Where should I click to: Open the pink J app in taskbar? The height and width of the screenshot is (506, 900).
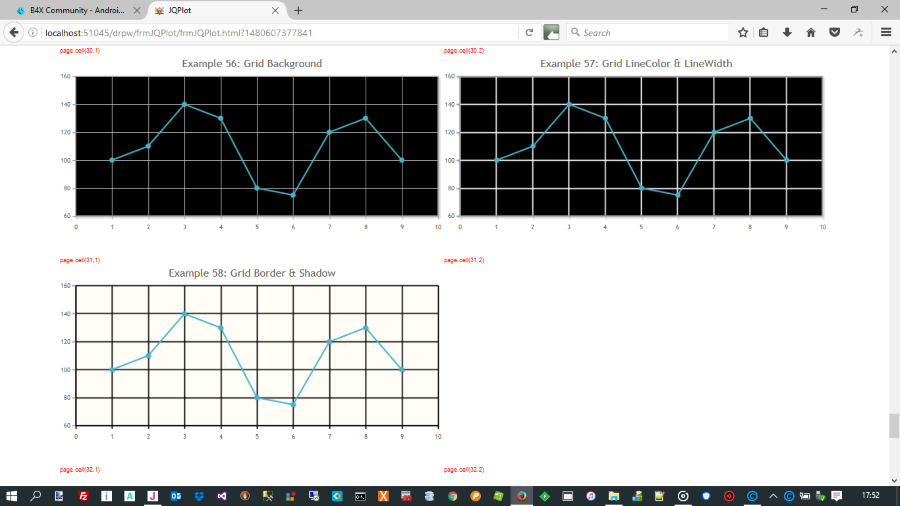pyautogui.click(x=152, y=496)
